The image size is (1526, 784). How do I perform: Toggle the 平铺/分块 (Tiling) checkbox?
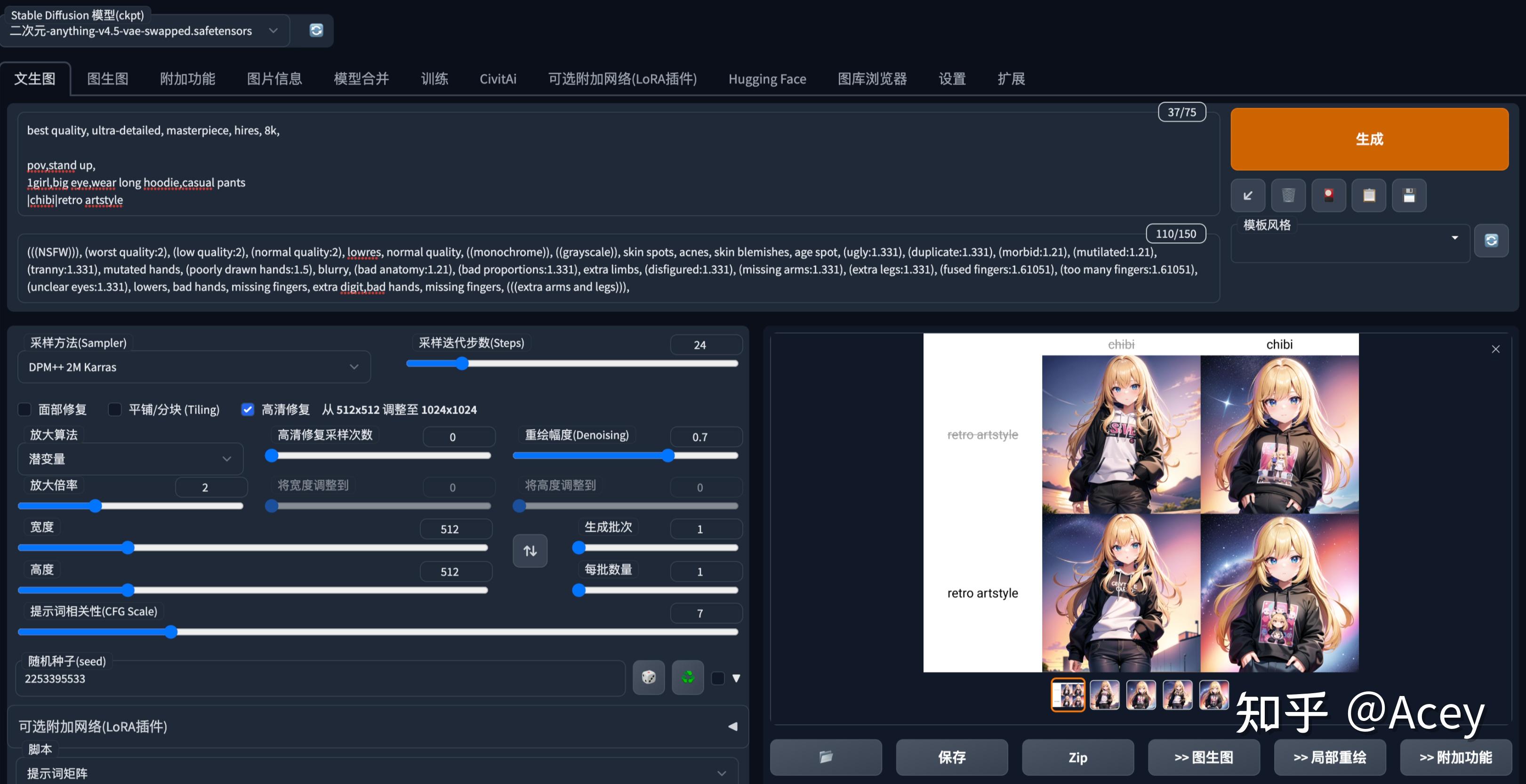tap(115, 409)
